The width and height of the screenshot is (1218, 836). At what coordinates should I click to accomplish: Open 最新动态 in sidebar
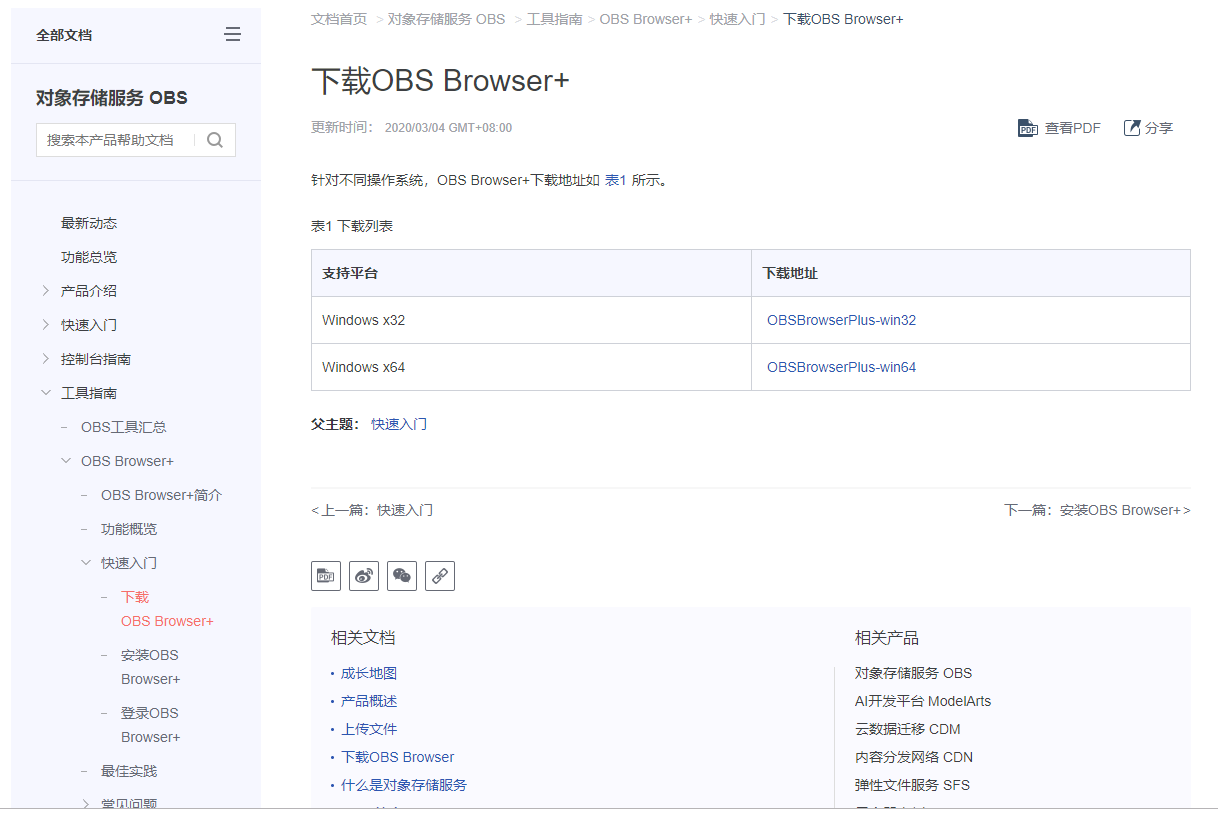(89, 223)
